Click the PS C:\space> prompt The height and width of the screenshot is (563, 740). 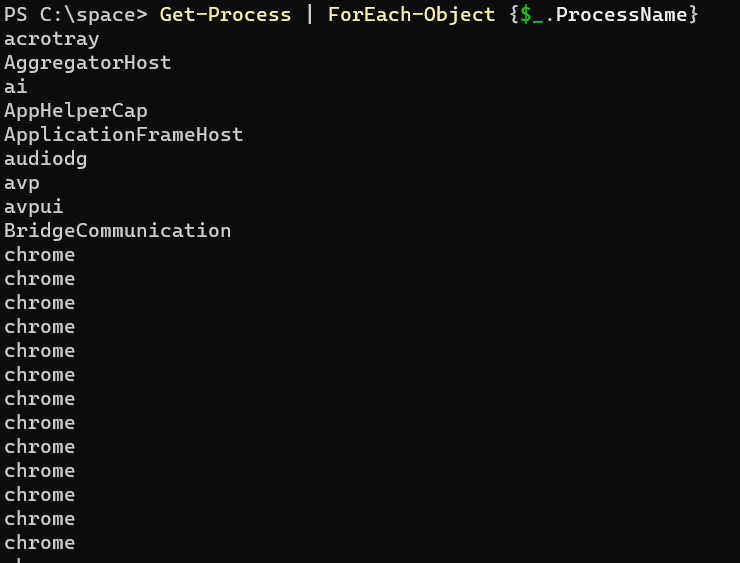76,15
